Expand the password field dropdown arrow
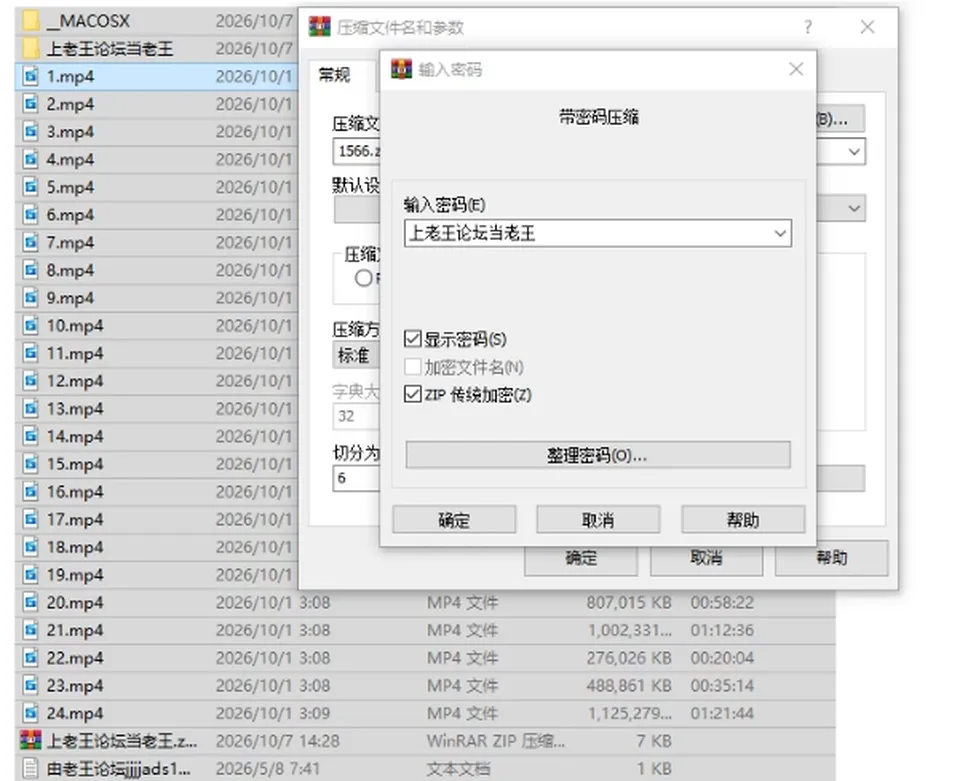The image size is (960, 781). pos(779,233)
